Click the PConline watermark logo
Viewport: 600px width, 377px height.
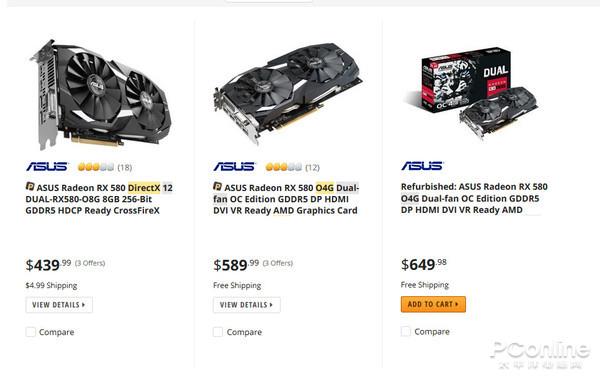click(x=540, y=354)
